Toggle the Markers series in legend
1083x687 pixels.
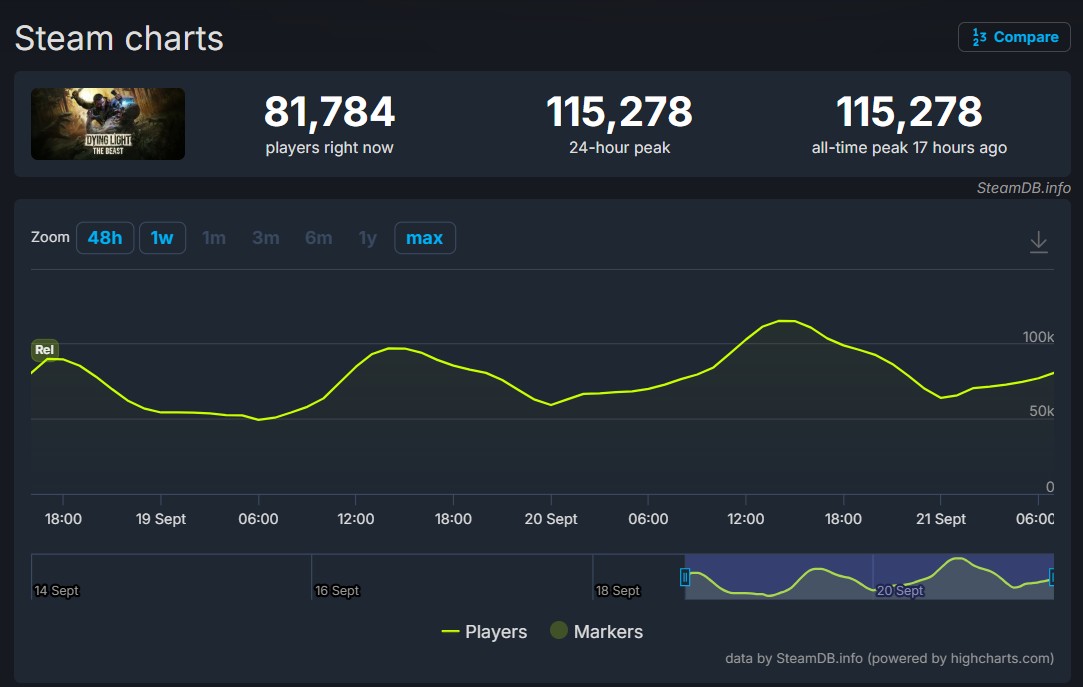point(597,632)
